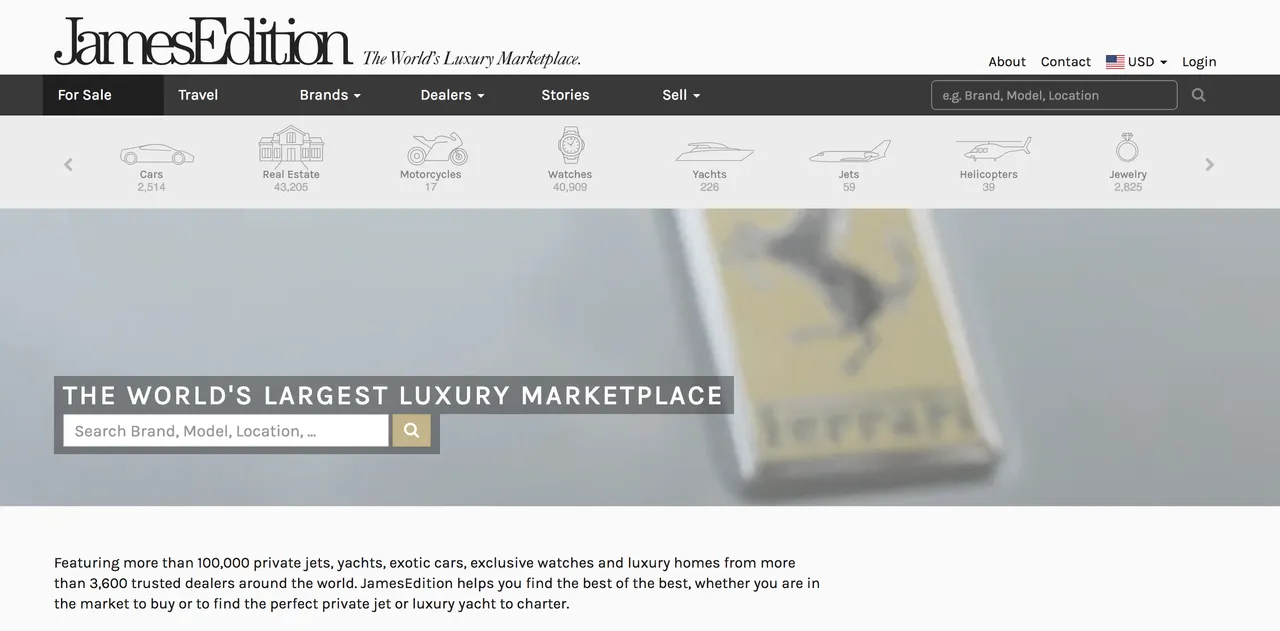Viewport: 1280px width, 631px height.
Task: Click the Login link
Action: click(1199, 62)
